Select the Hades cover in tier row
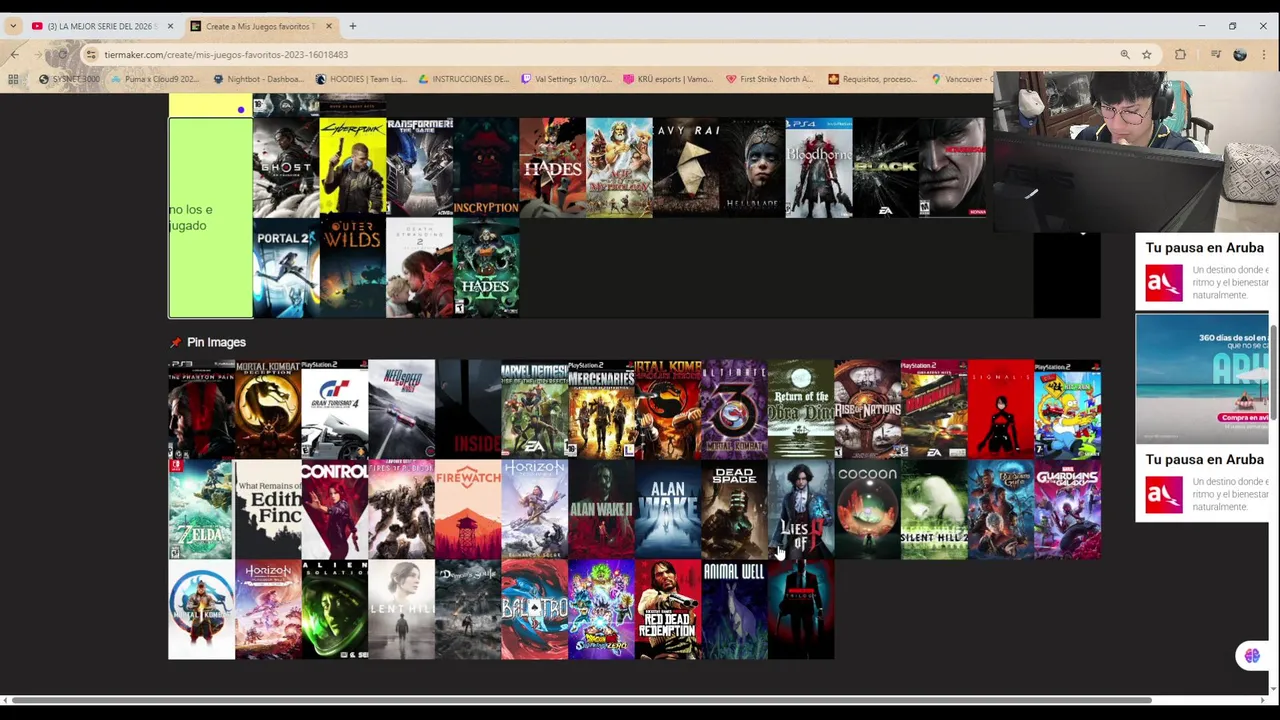The image size is (1280, 720). coord(552,167)
